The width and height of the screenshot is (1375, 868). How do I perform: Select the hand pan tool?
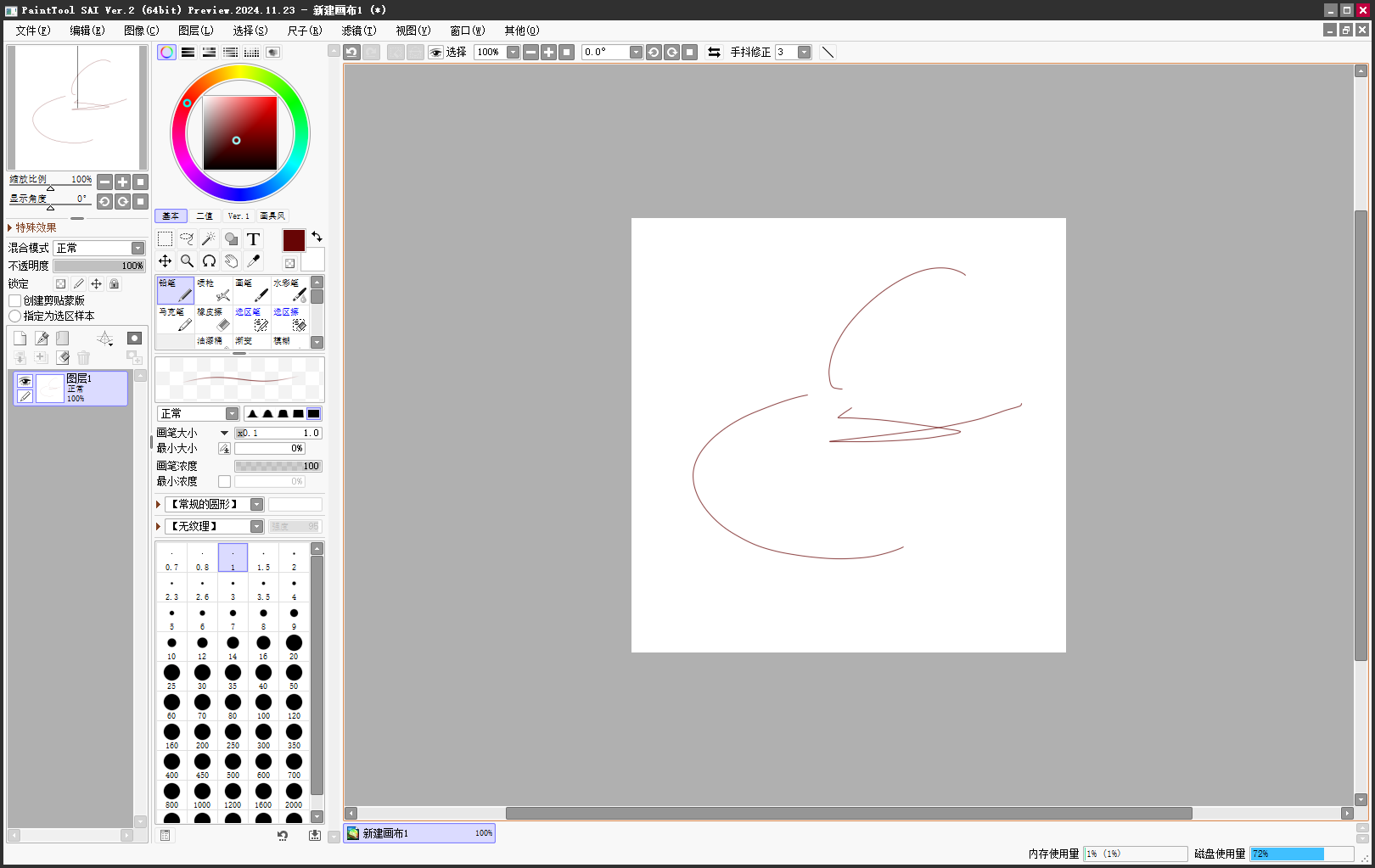pos(231,261)
